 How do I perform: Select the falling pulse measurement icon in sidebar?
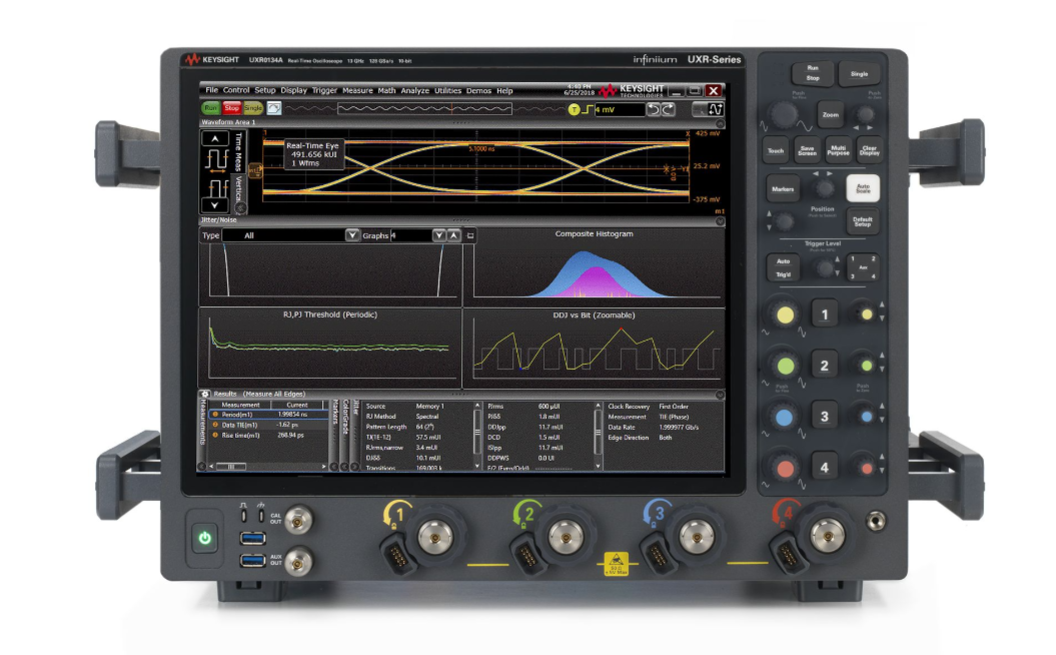[x=217, y=186]
